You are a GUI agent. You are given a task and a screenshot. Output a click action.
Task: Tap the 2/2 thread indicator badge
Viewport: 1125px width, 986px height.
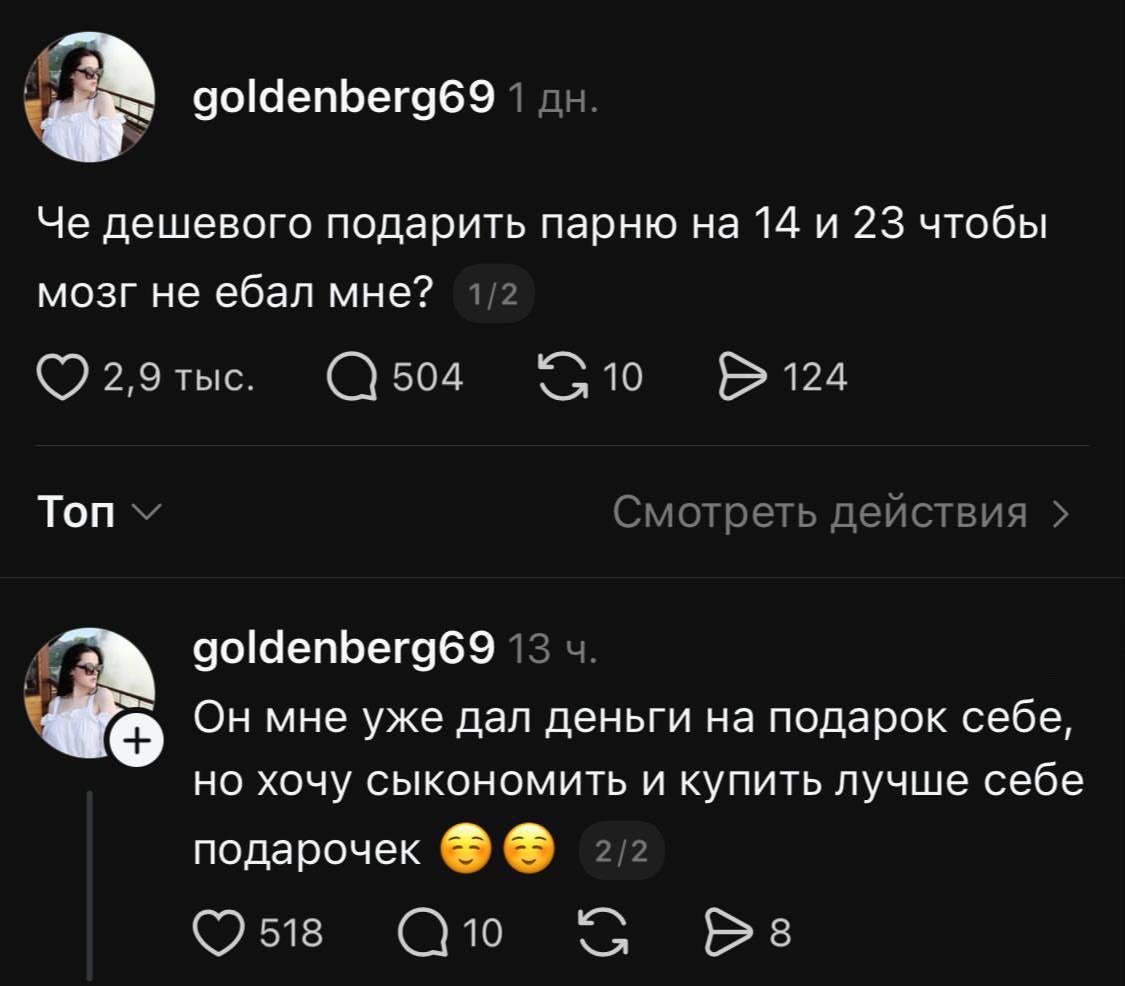[621, 853]
